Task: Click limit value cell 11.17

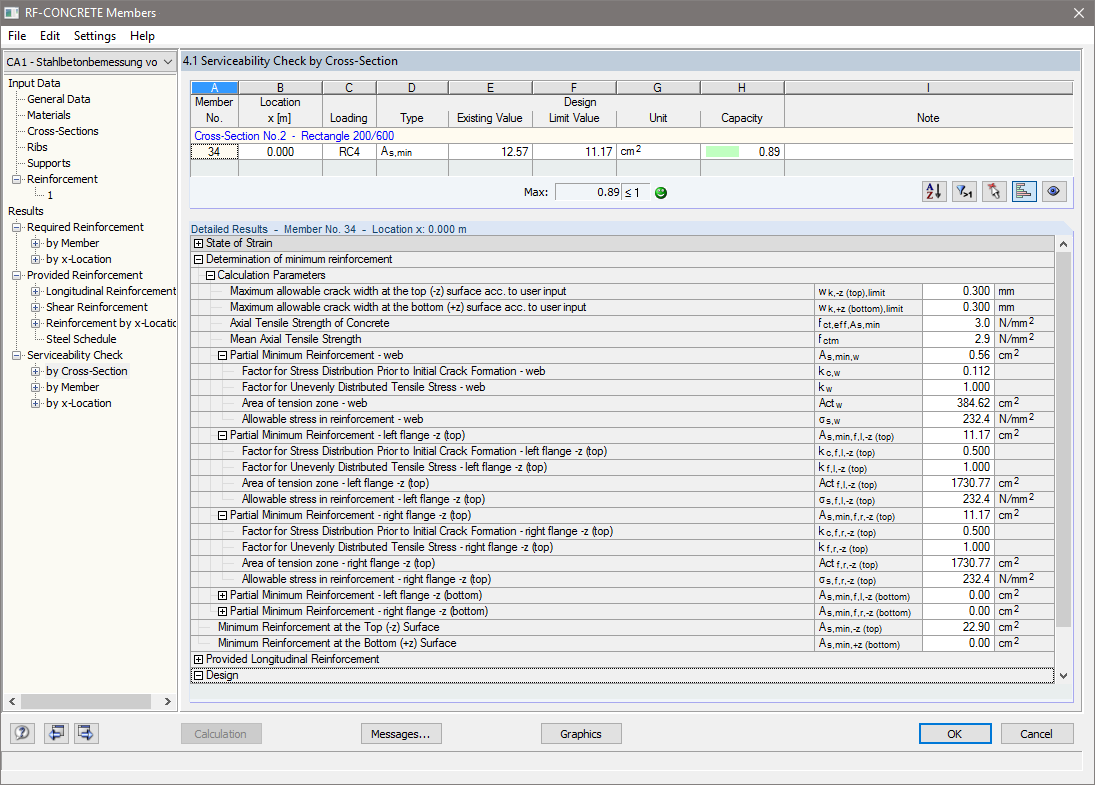Action: click(574, 152)
